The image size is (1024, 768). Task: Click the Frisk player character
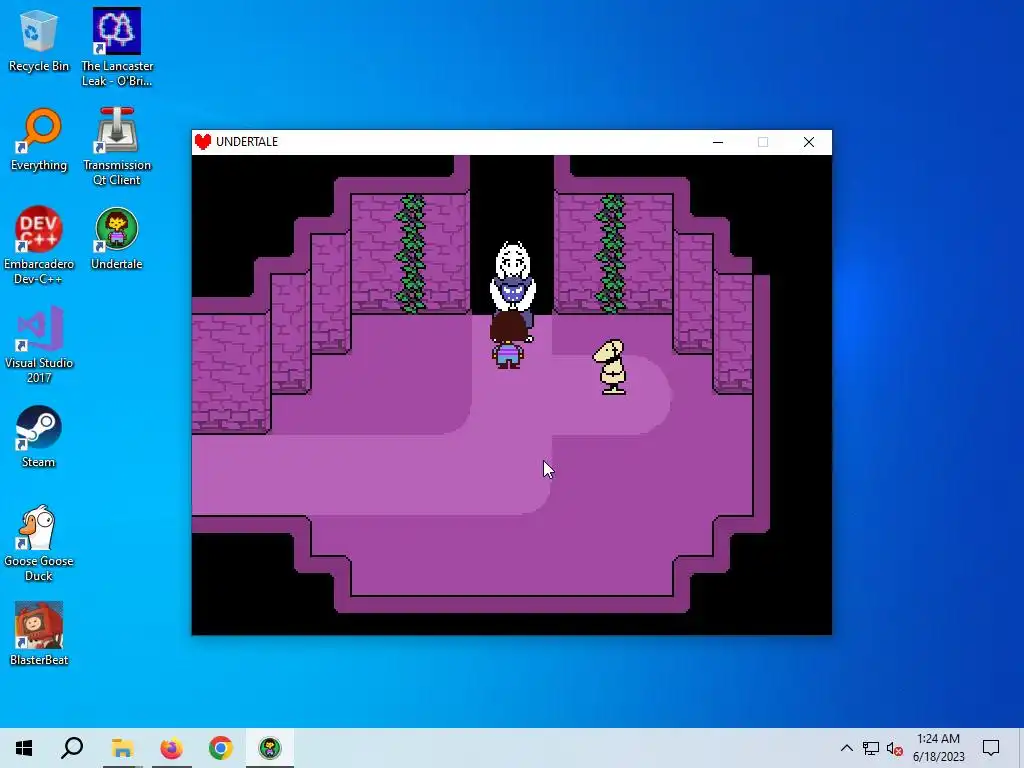tap(508, 340)
